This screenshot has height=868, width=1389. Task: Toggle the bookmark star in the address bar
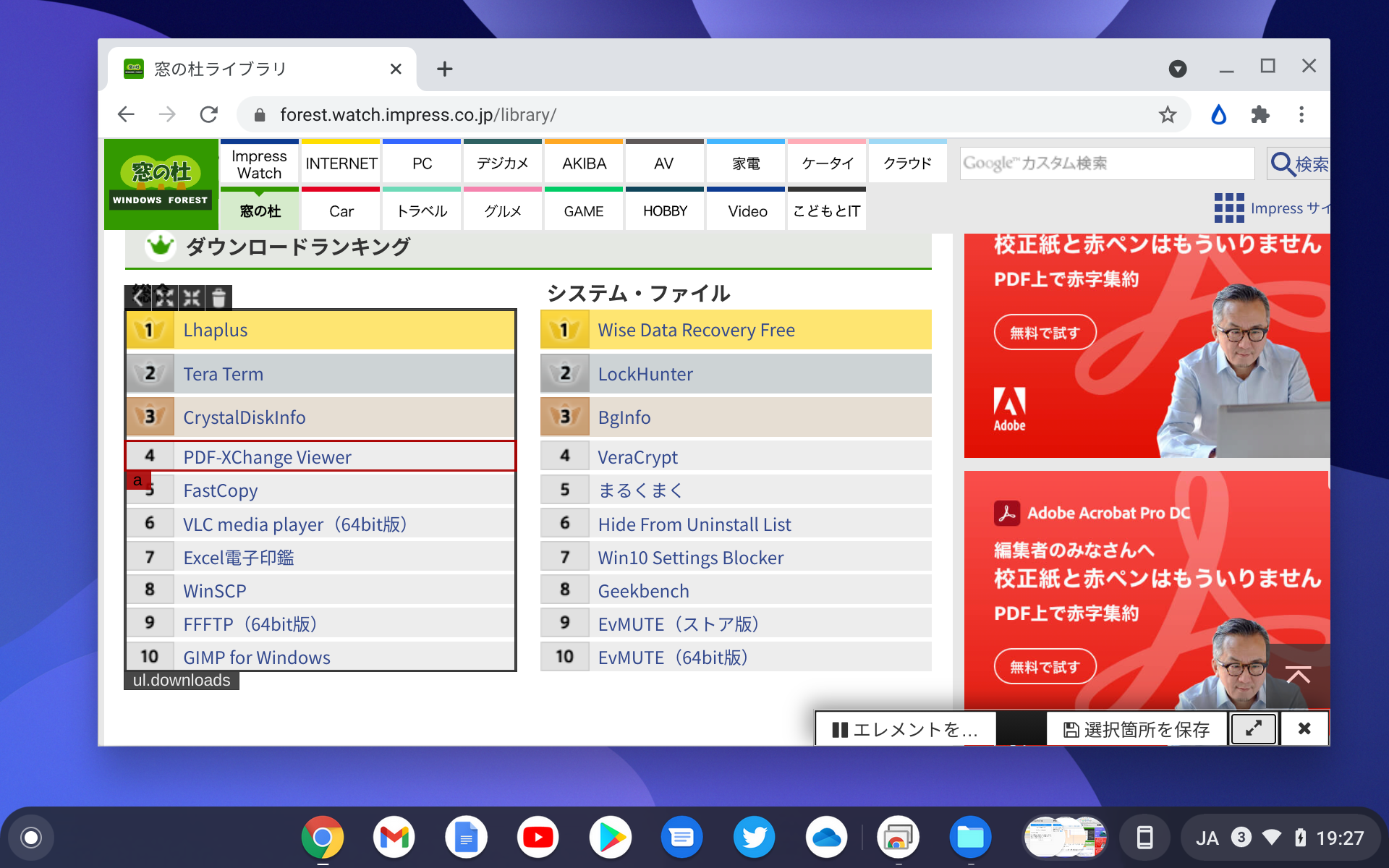coord(1168,114)
